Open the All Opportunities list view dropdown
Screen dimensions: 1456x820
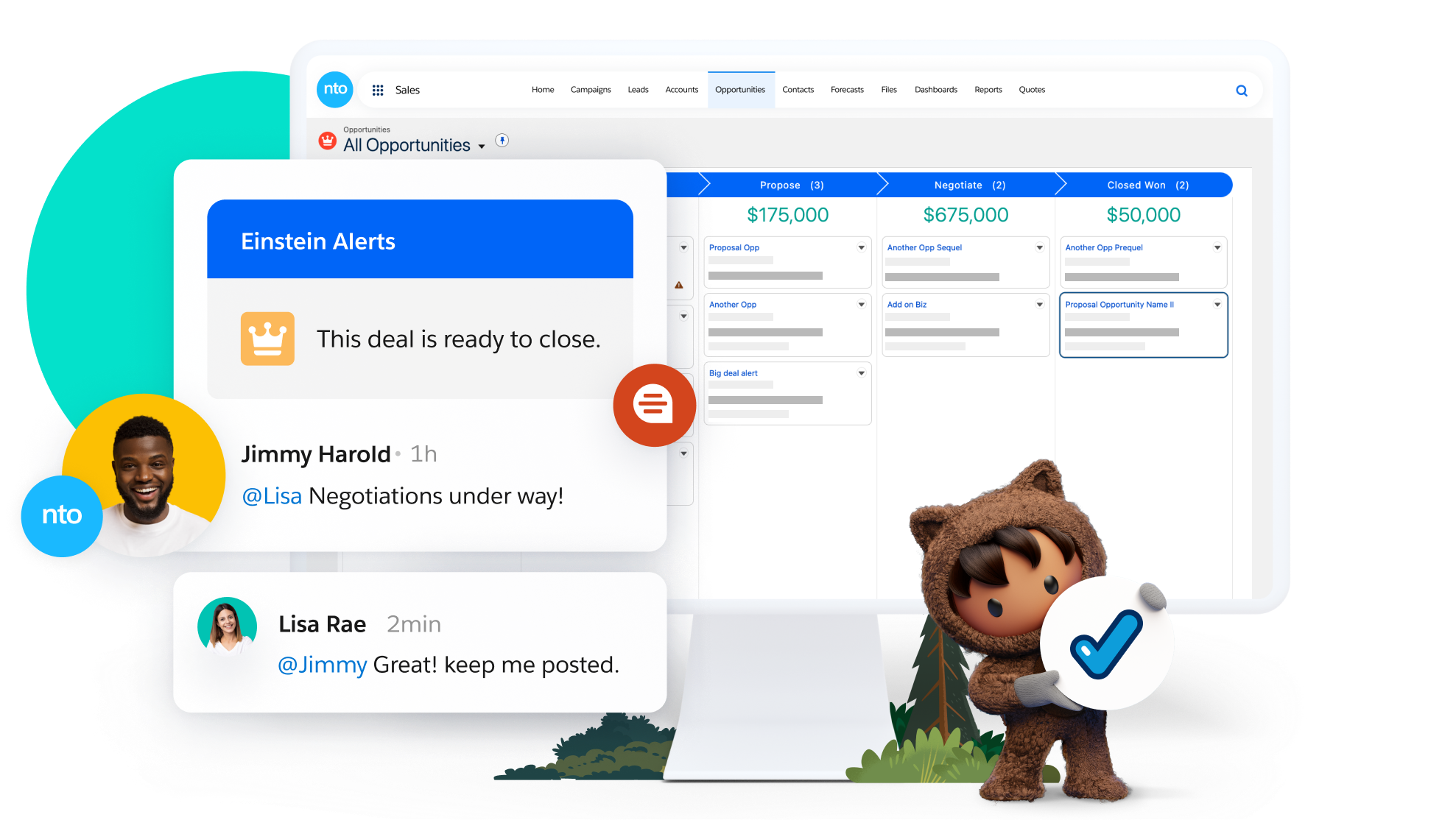pyautogui.click(x=482, y=146)
